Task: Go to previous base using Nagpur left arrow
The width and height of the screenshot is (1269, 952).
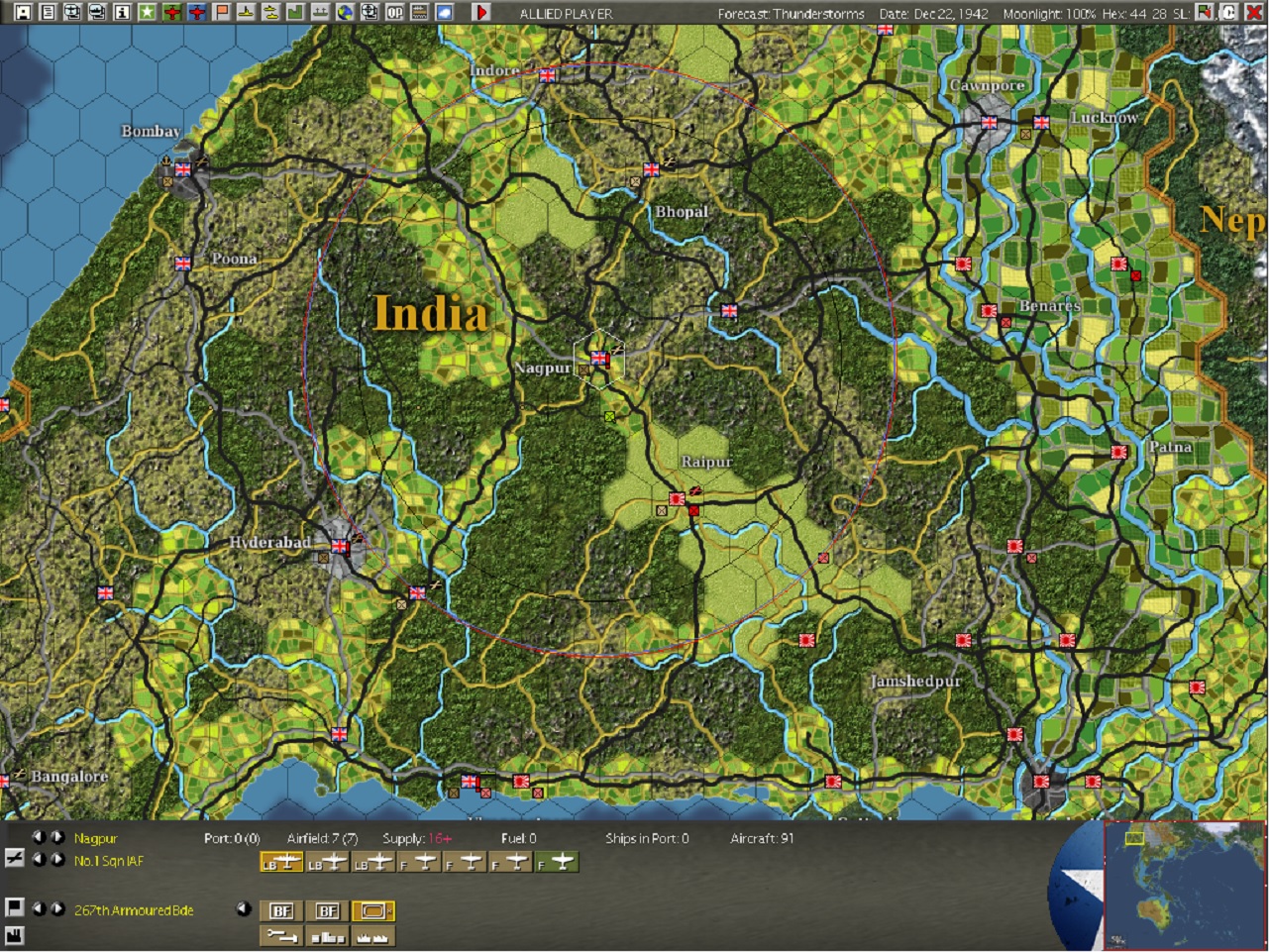Action: [40, 838]
